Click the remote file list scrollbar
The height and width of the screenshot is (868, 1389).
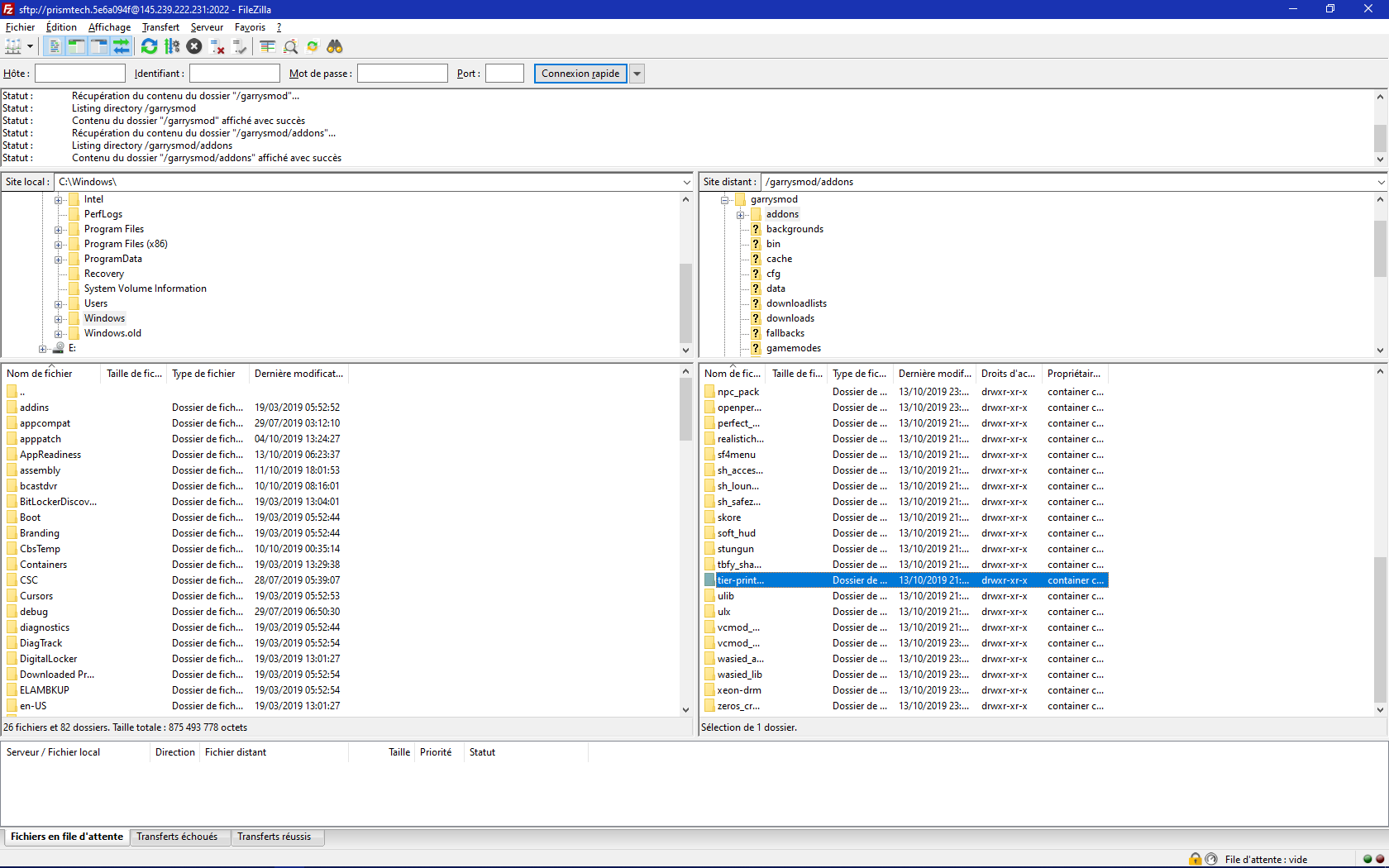1380,630
